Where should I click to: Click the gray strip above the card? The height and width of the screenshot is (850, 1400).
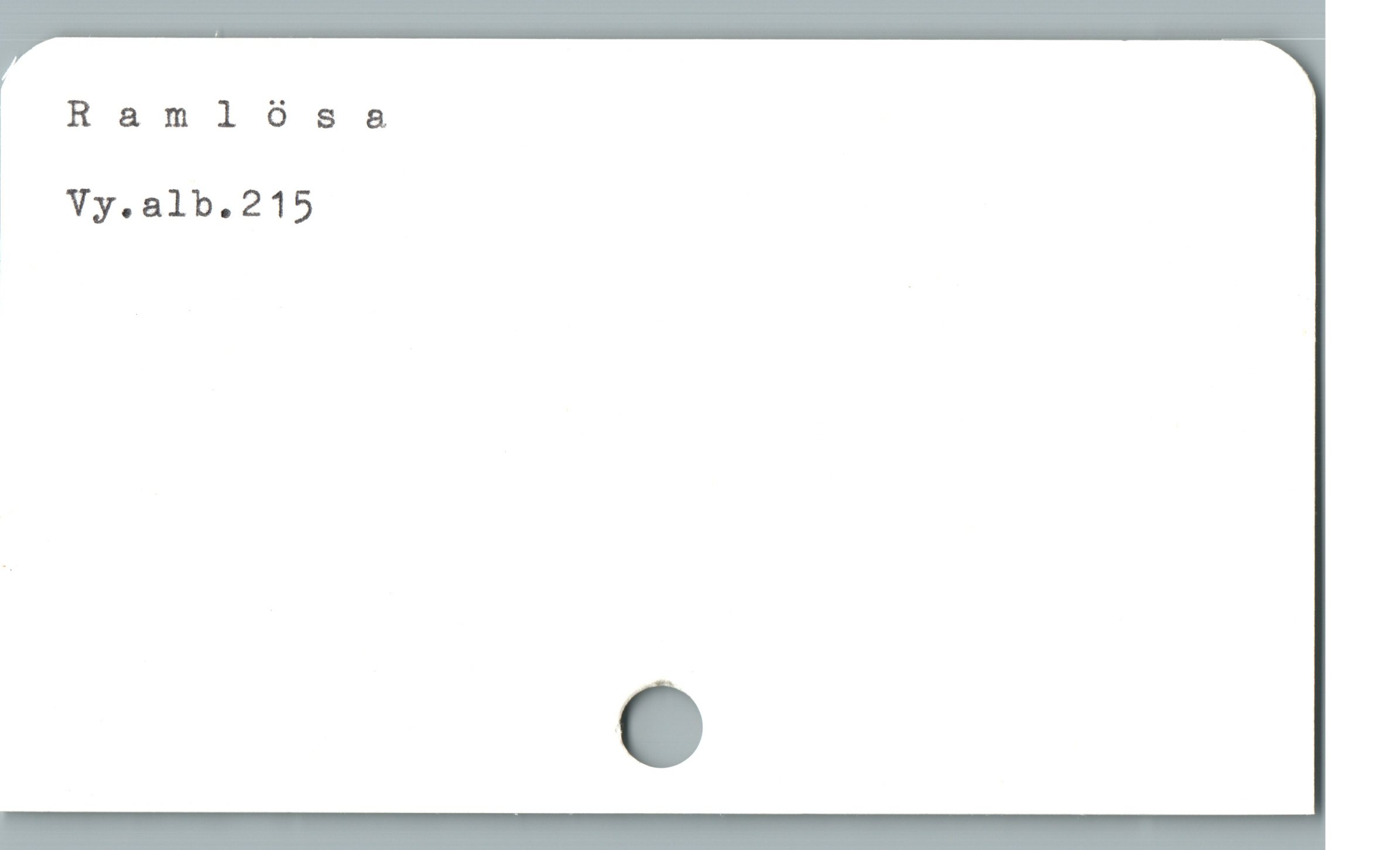coord(662,19)
